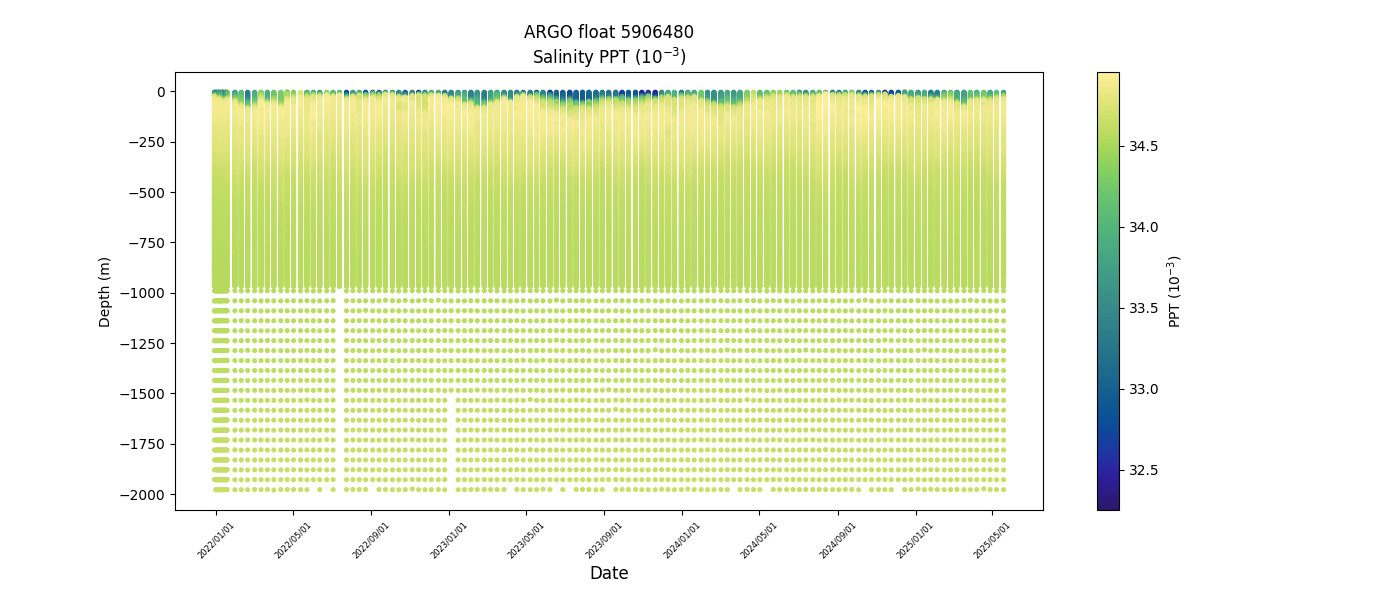1400x600 pixels.
Task: Click the 2024/05/01 date tick label
Action: (760, 540)
